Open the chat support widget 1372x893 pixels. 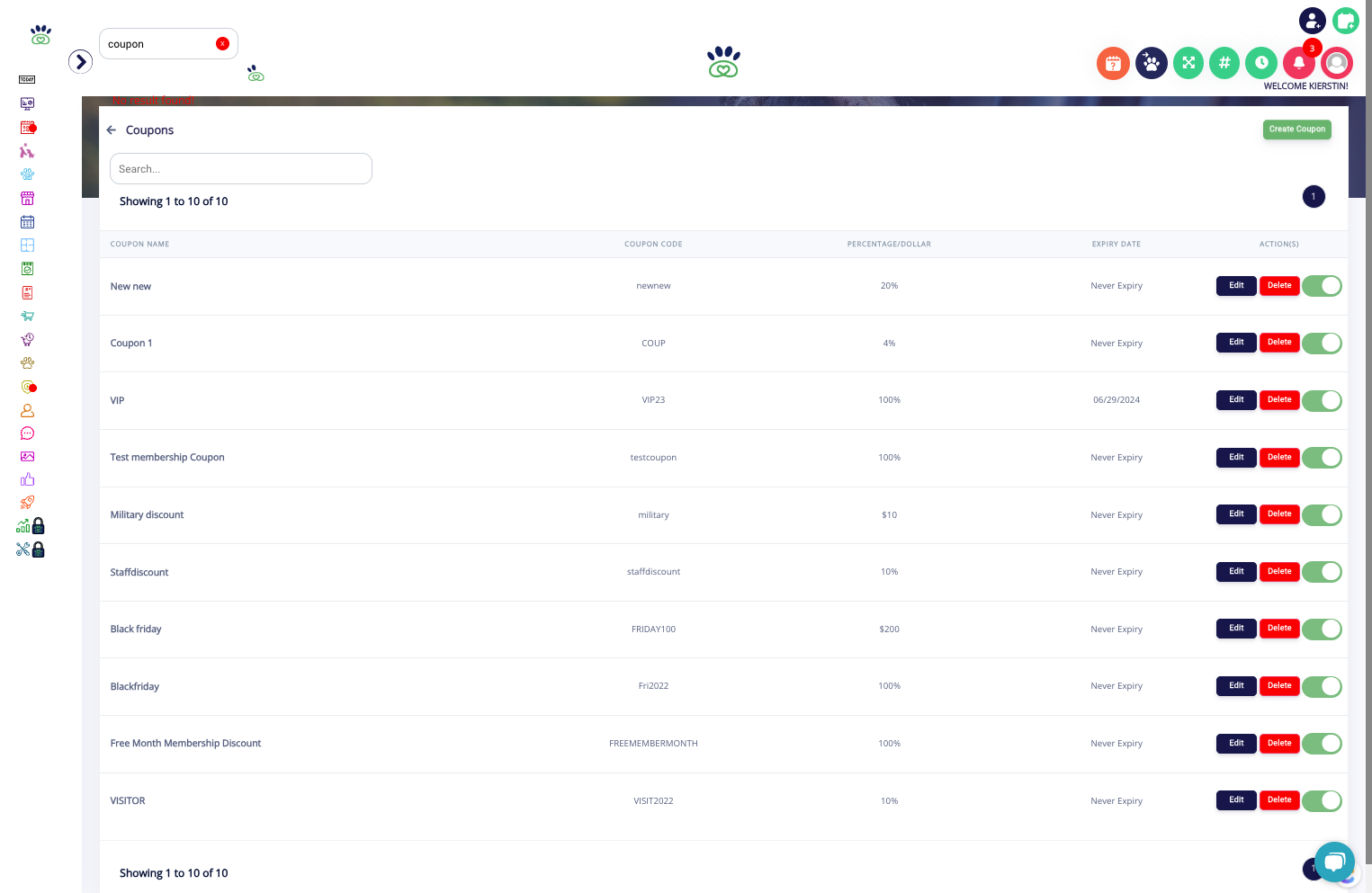point(1334,862)
